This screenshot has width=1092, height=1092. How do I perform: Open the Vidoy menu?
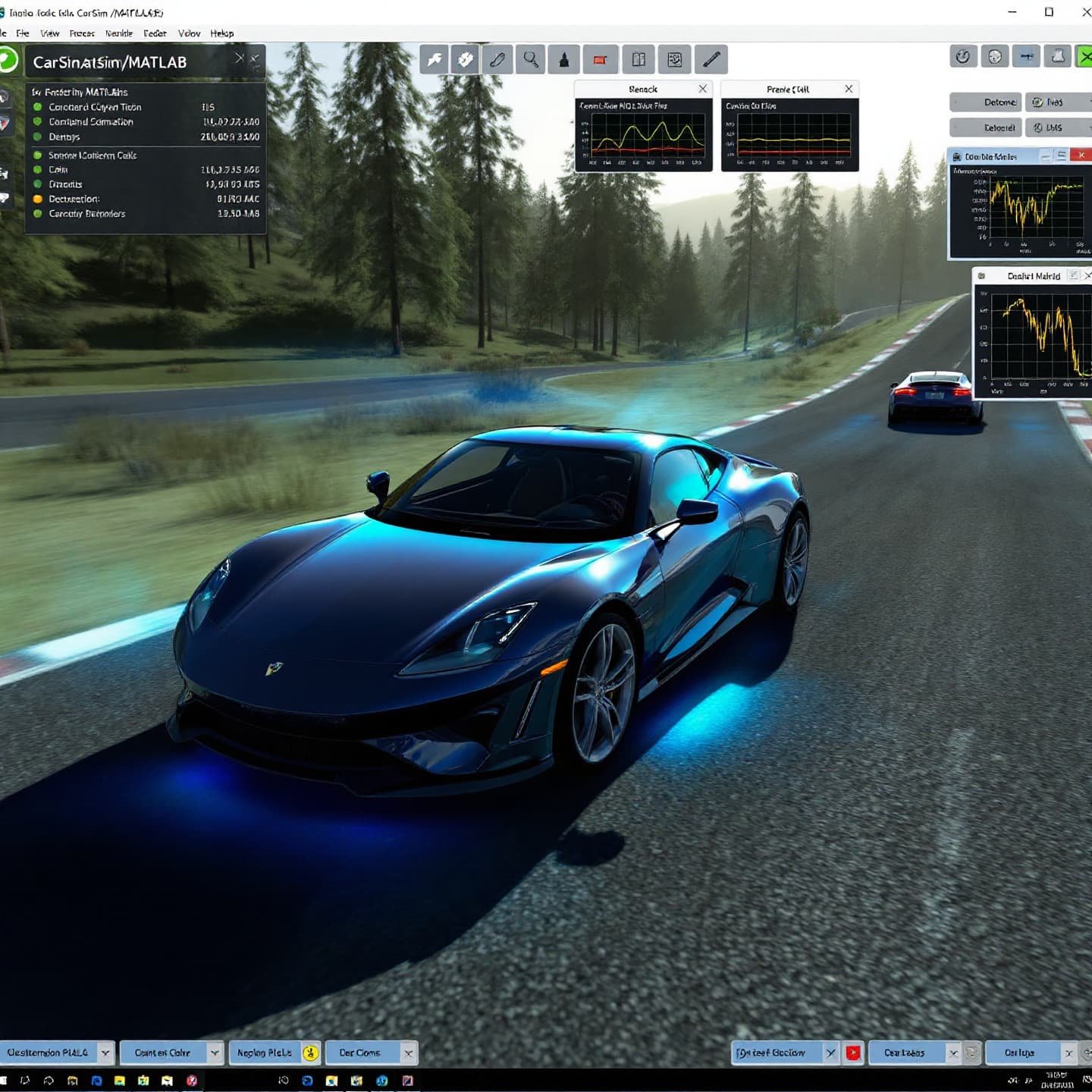[189, 33]
